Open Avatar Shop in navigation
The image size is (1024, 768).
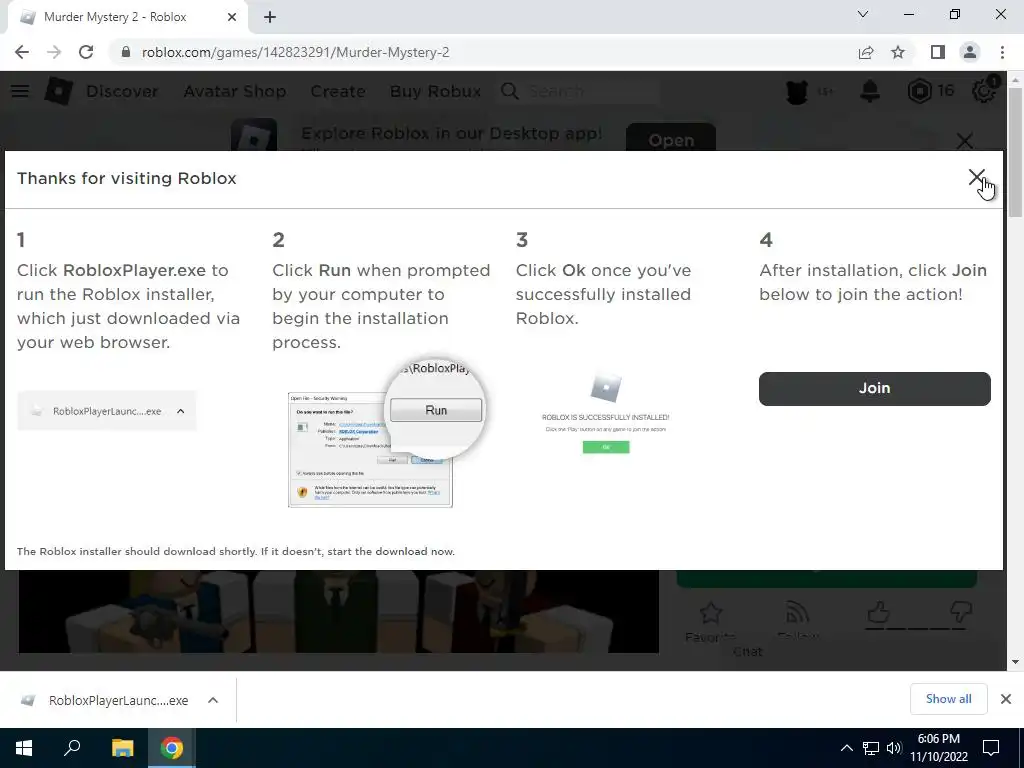pyautogui.click(x=234, y=91)
